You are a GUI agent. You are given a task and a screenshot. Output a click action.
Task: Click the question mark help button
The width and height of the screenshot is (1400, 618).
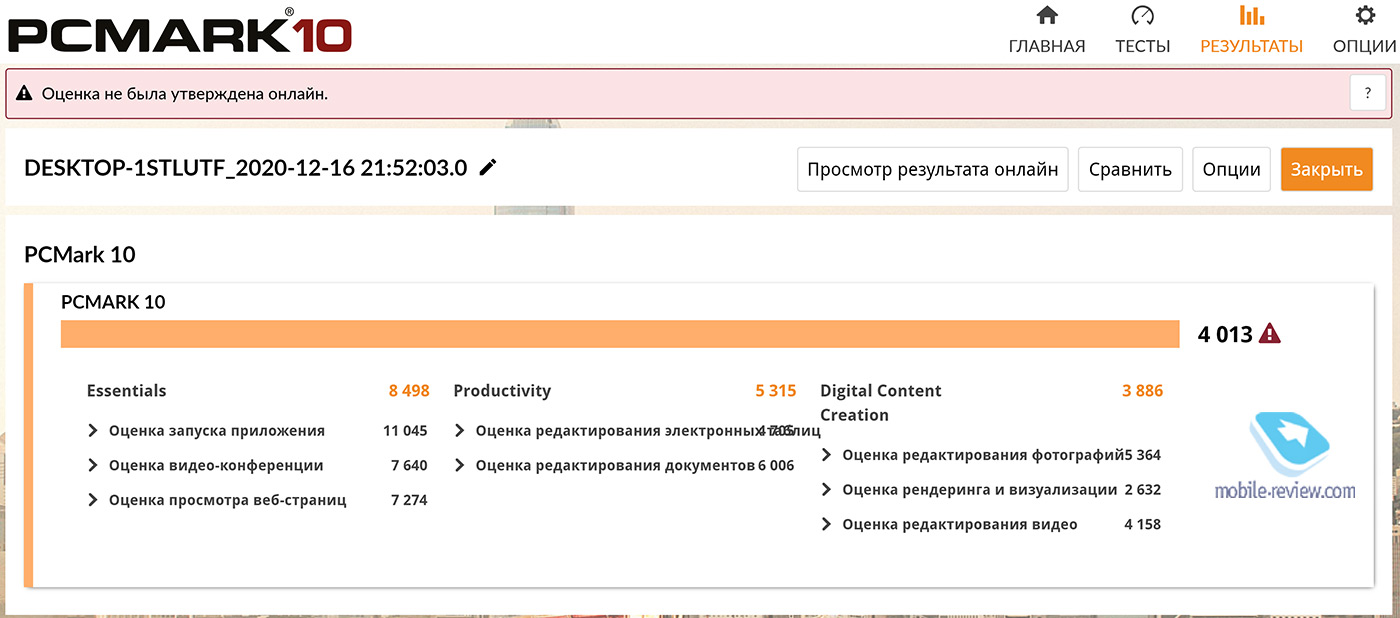tap(1367, 93)
